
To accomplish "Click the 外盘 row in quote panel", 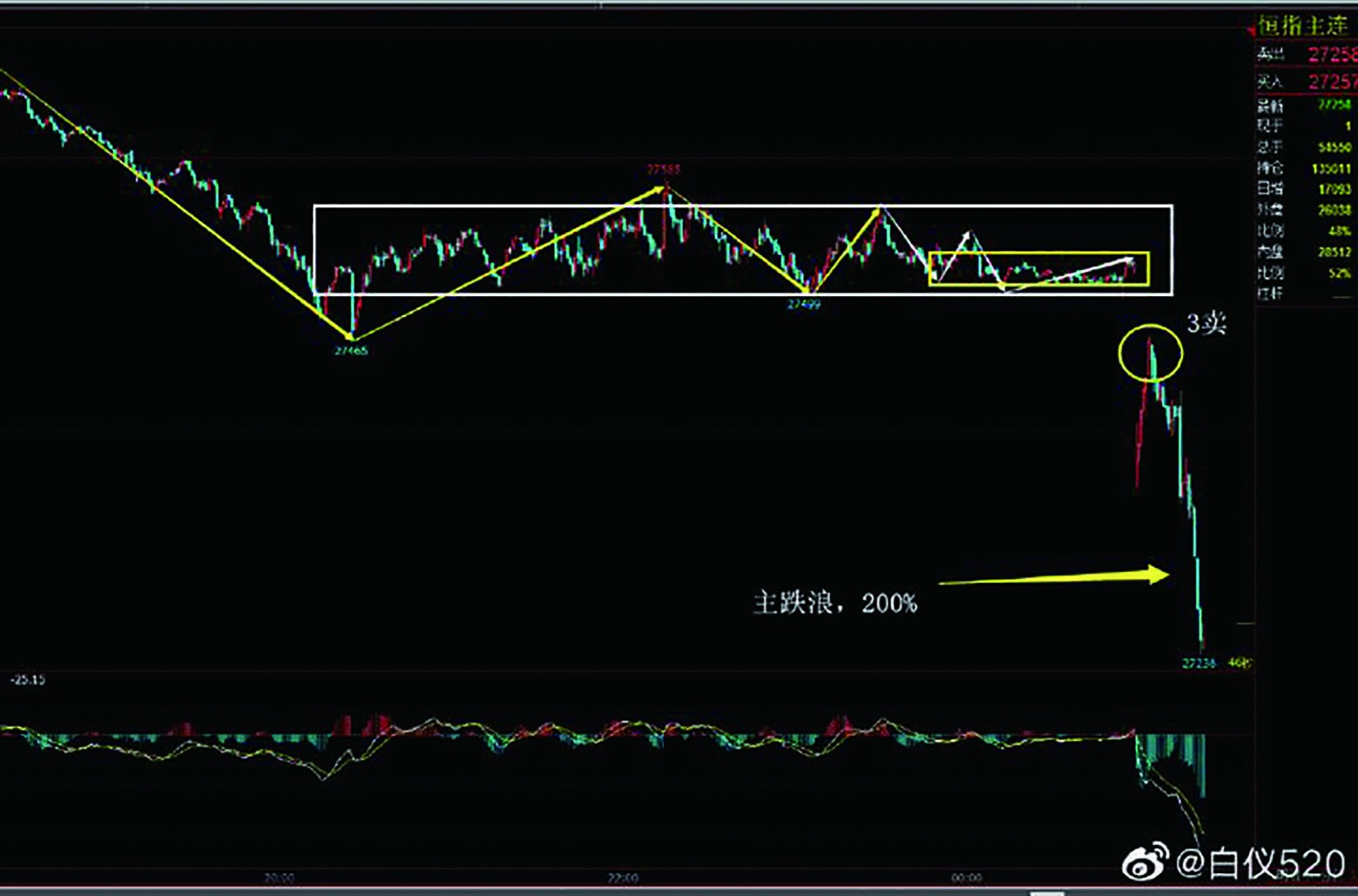I will click(x=1303, y=210).
